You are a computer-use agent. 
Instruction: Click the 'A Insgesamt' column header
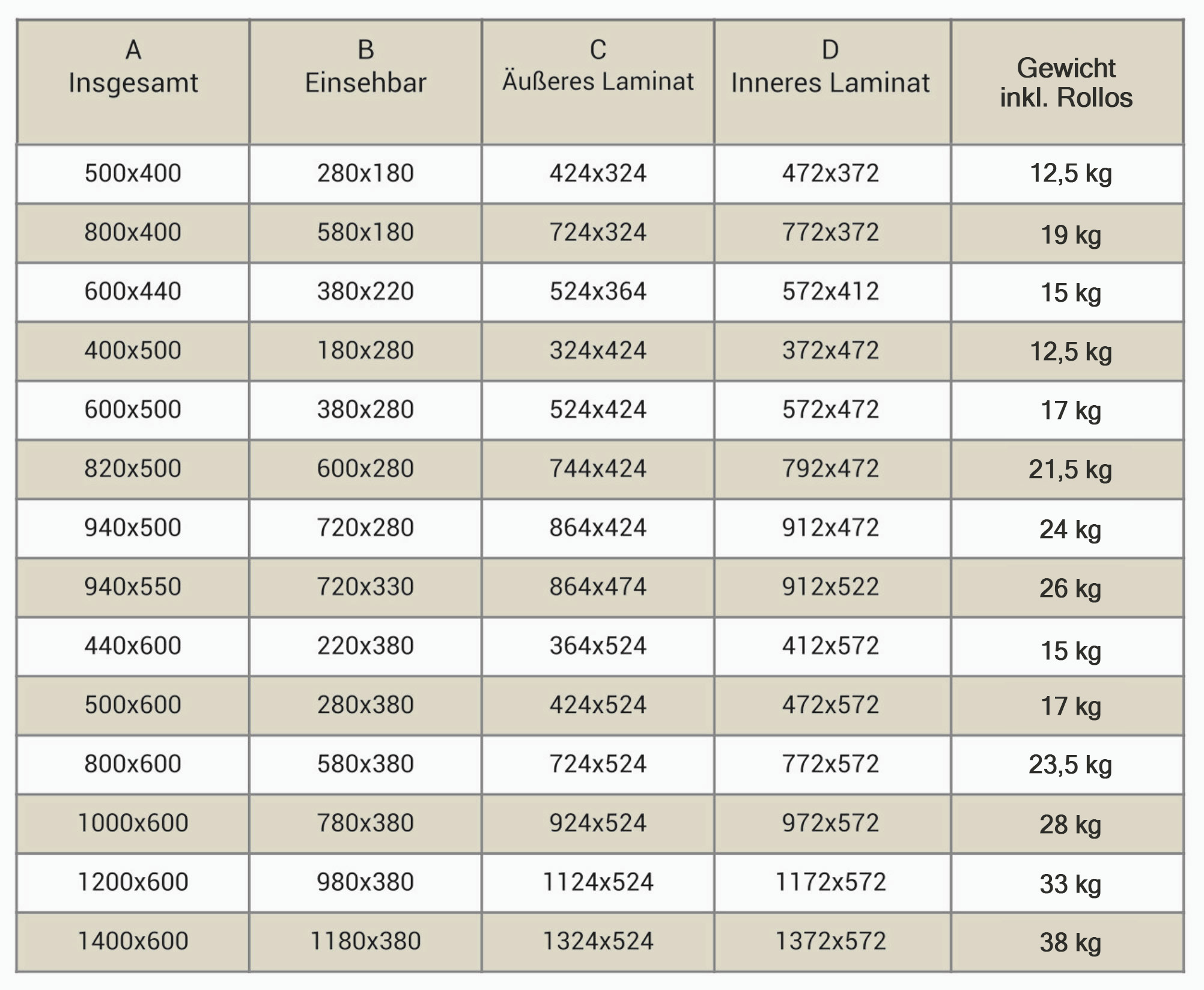click(x=133, y=82)
